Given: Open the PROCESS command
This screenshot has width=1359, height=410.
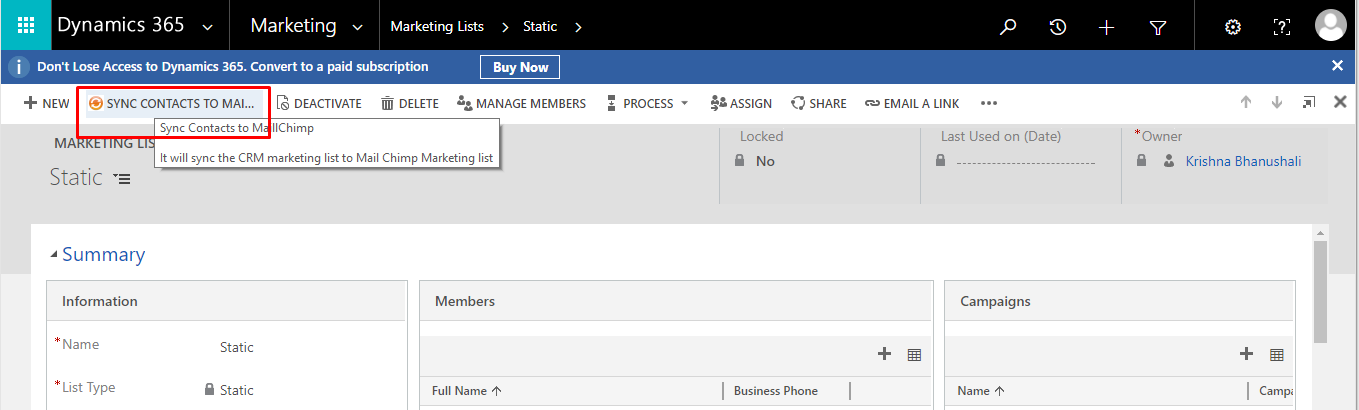Looking at the screenshot, I should point(640,103).
